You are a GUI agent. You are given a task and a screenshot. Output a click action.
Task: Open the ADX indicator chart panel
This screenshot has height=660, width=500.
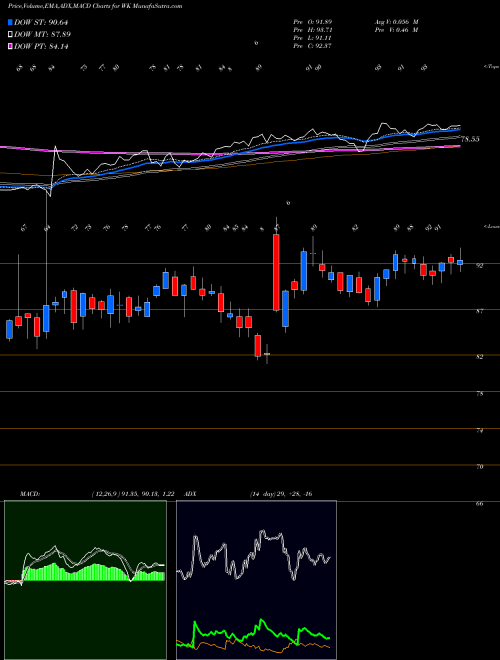(x=256, y=580)
